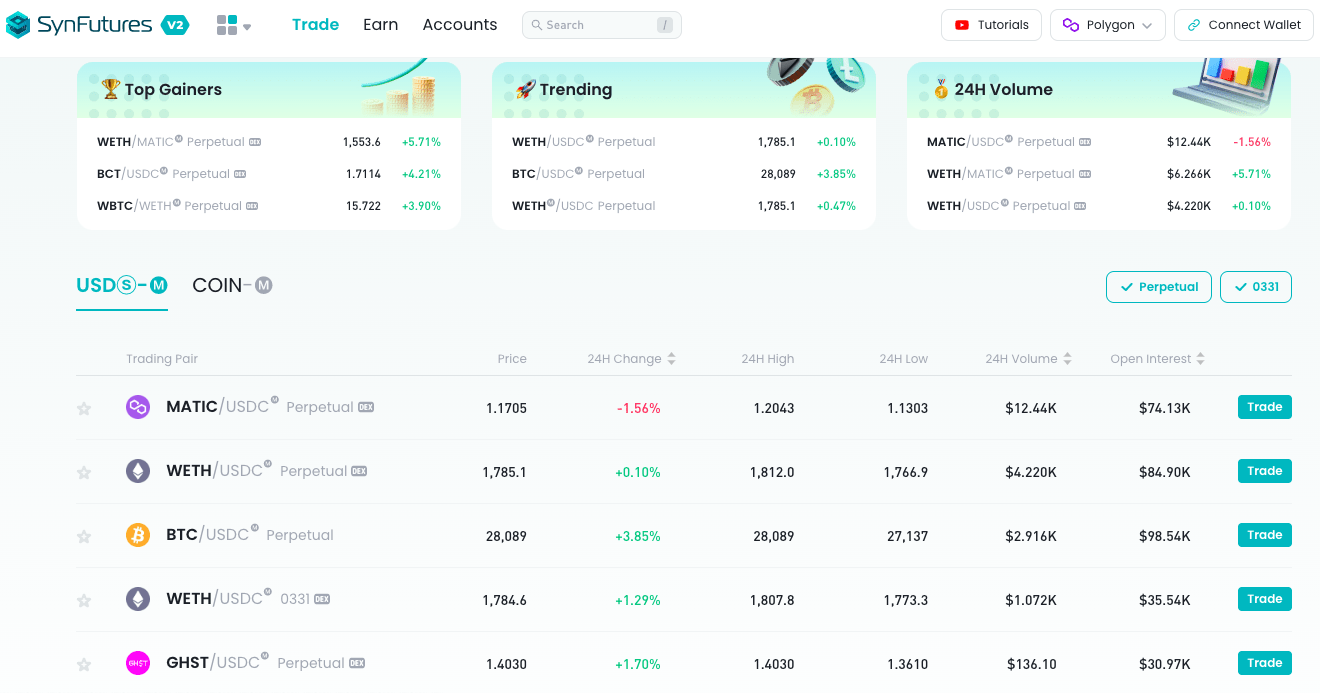Click the trophy icon in Top Gainers

click(x=110, y=89)
